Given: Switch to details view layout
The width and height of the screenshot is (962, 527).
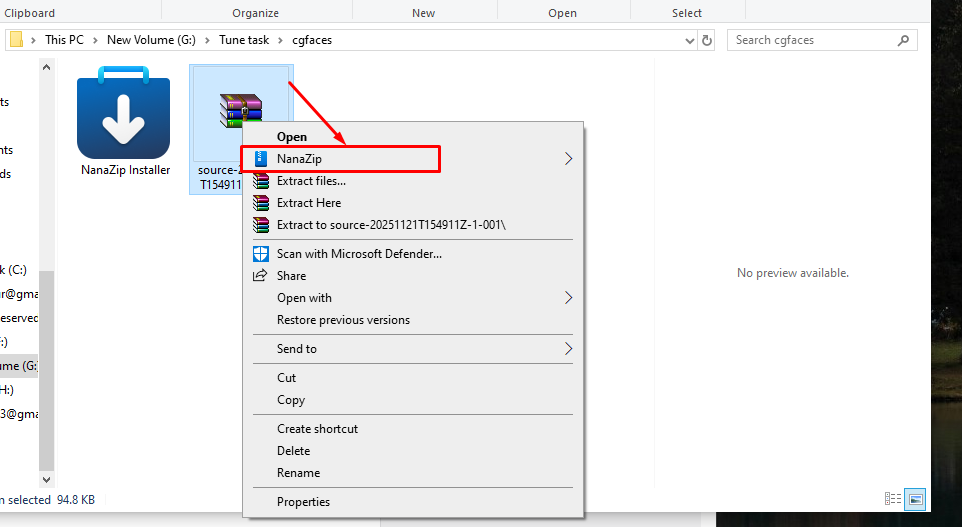Looking at the screenshot, I should pos(893,499).
